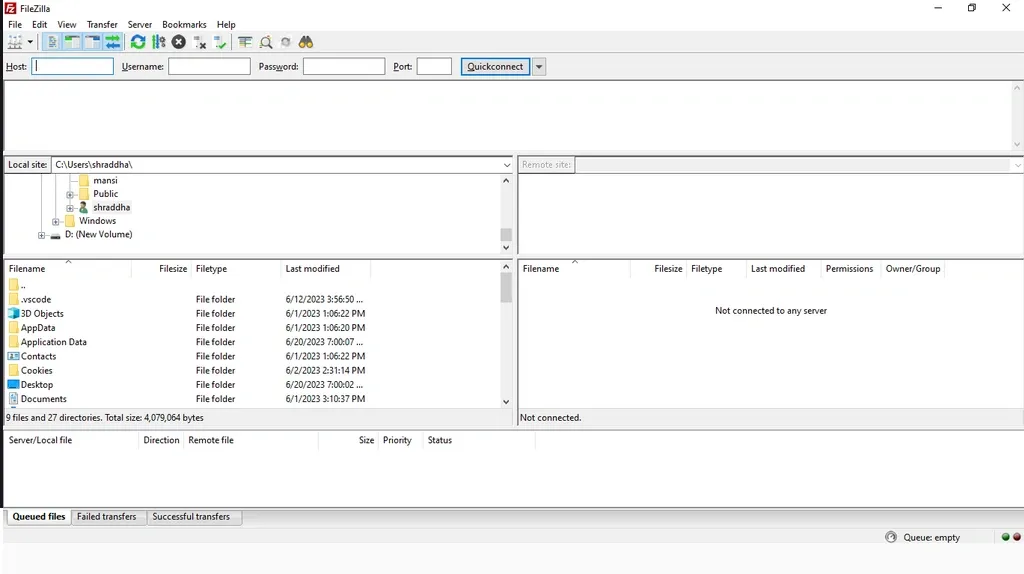
Task: Click the FileZilla logo in title bar
Action: point(10,8)
